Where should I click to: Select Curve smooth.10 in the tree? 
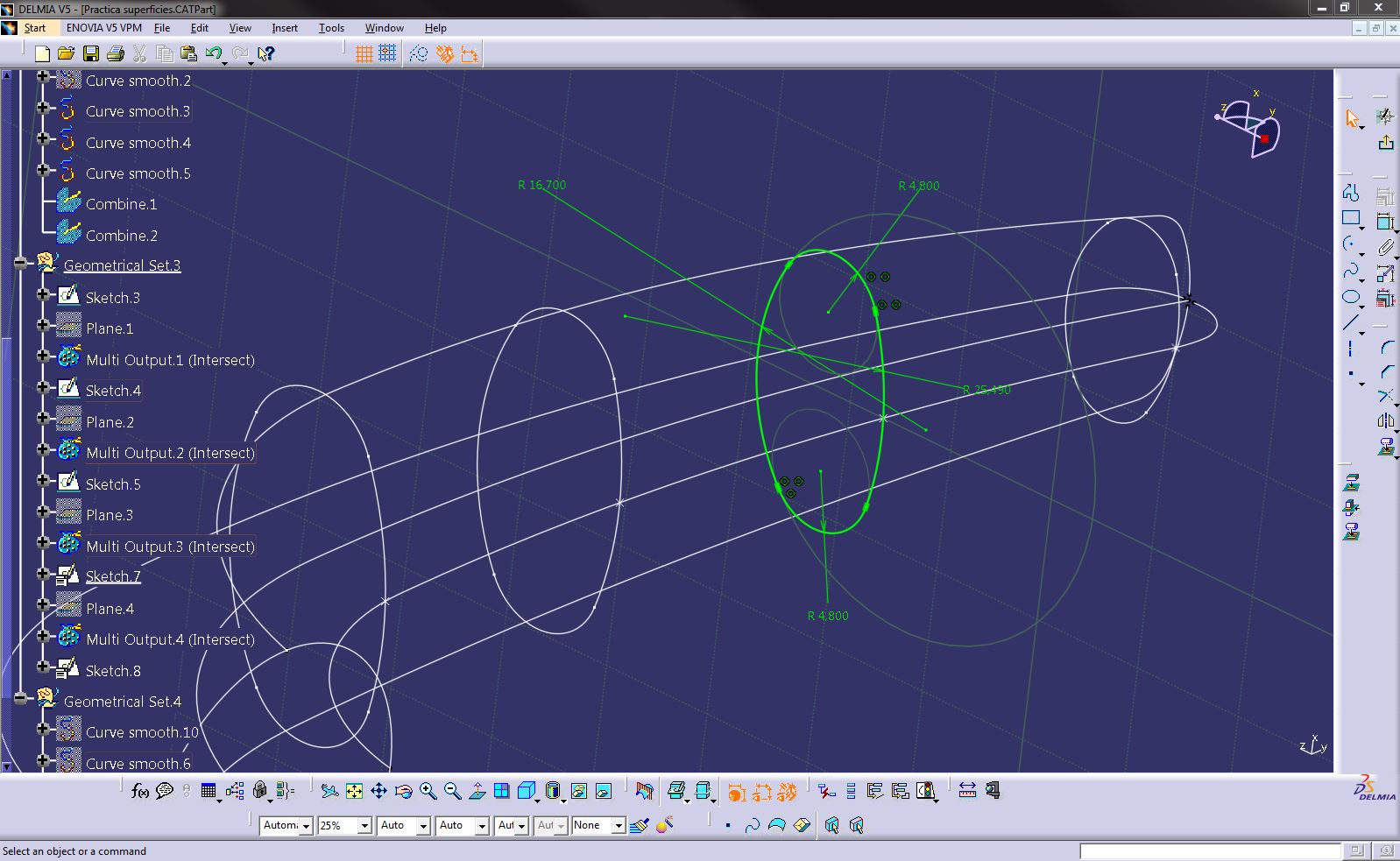point(142,732)
